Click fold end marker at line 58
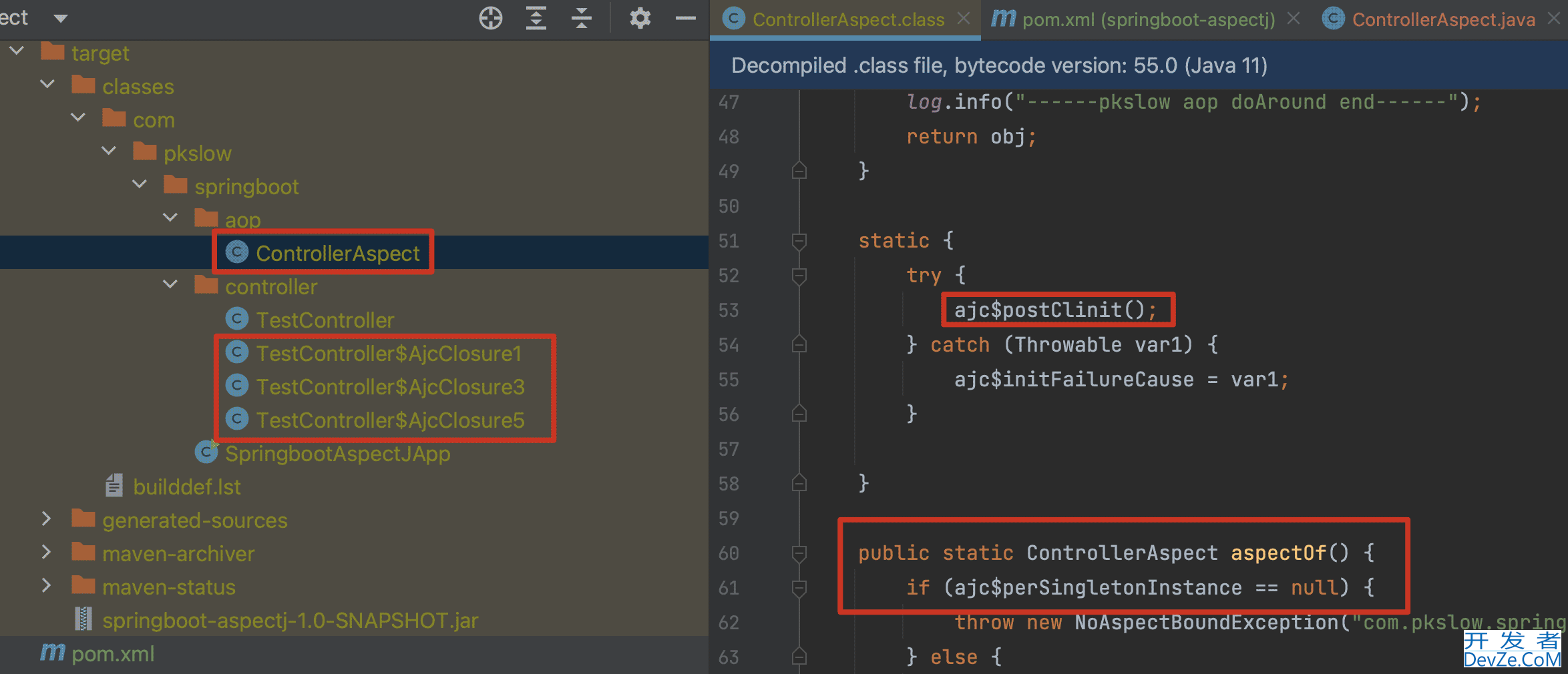Viewport: 1568px width, 674px height. click(x=799, y=483)
